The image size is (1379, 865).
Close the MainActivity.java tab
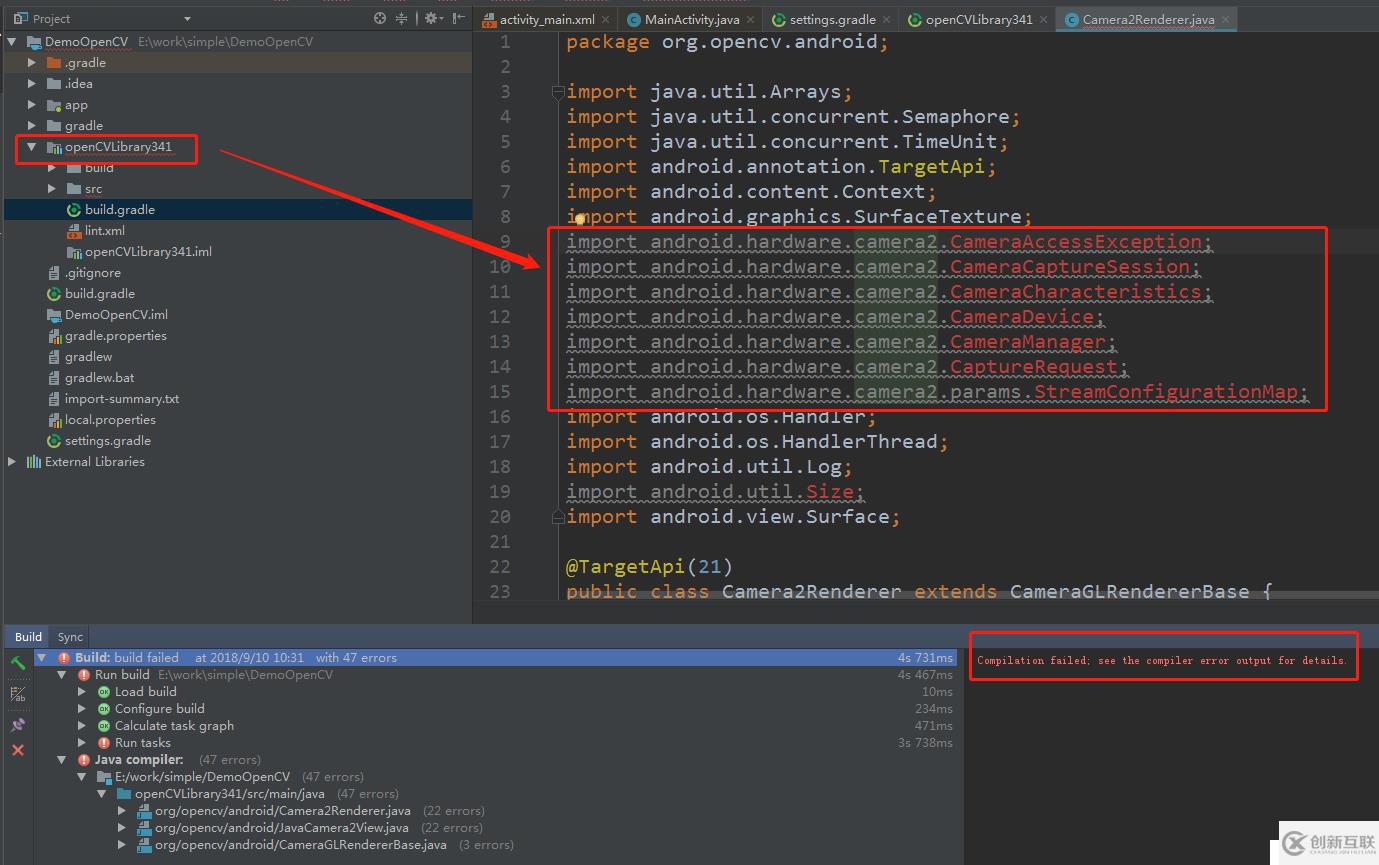coord(752,20)
